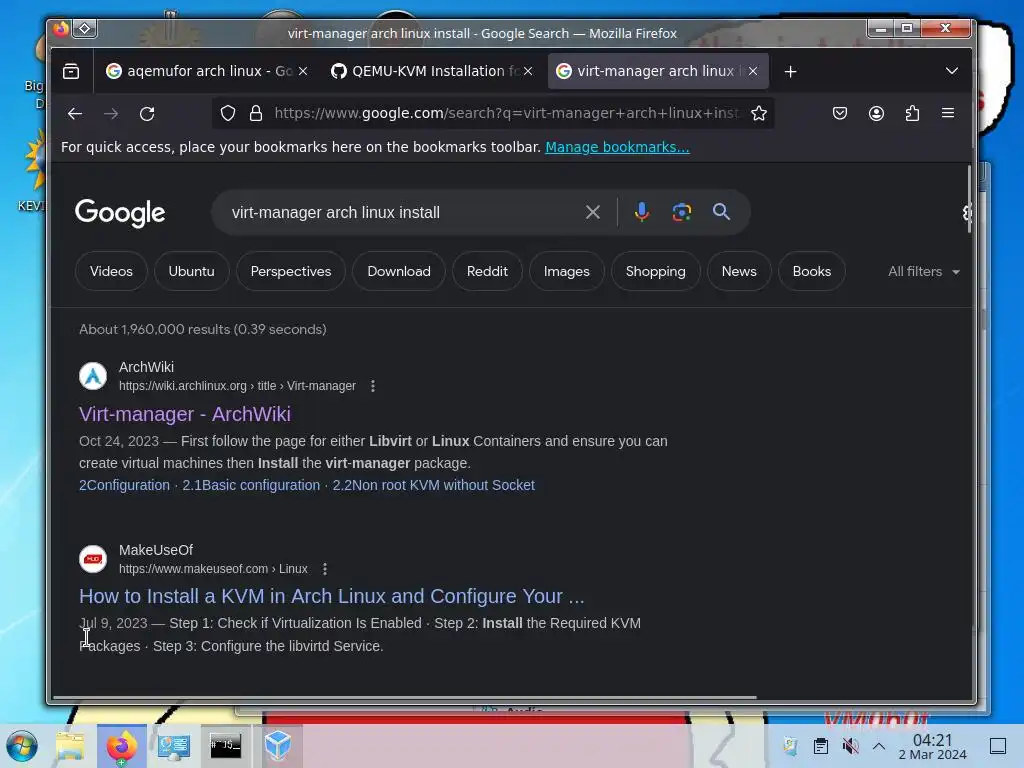
Task: Open the clipboard tray icon
Action: point(821,746)
